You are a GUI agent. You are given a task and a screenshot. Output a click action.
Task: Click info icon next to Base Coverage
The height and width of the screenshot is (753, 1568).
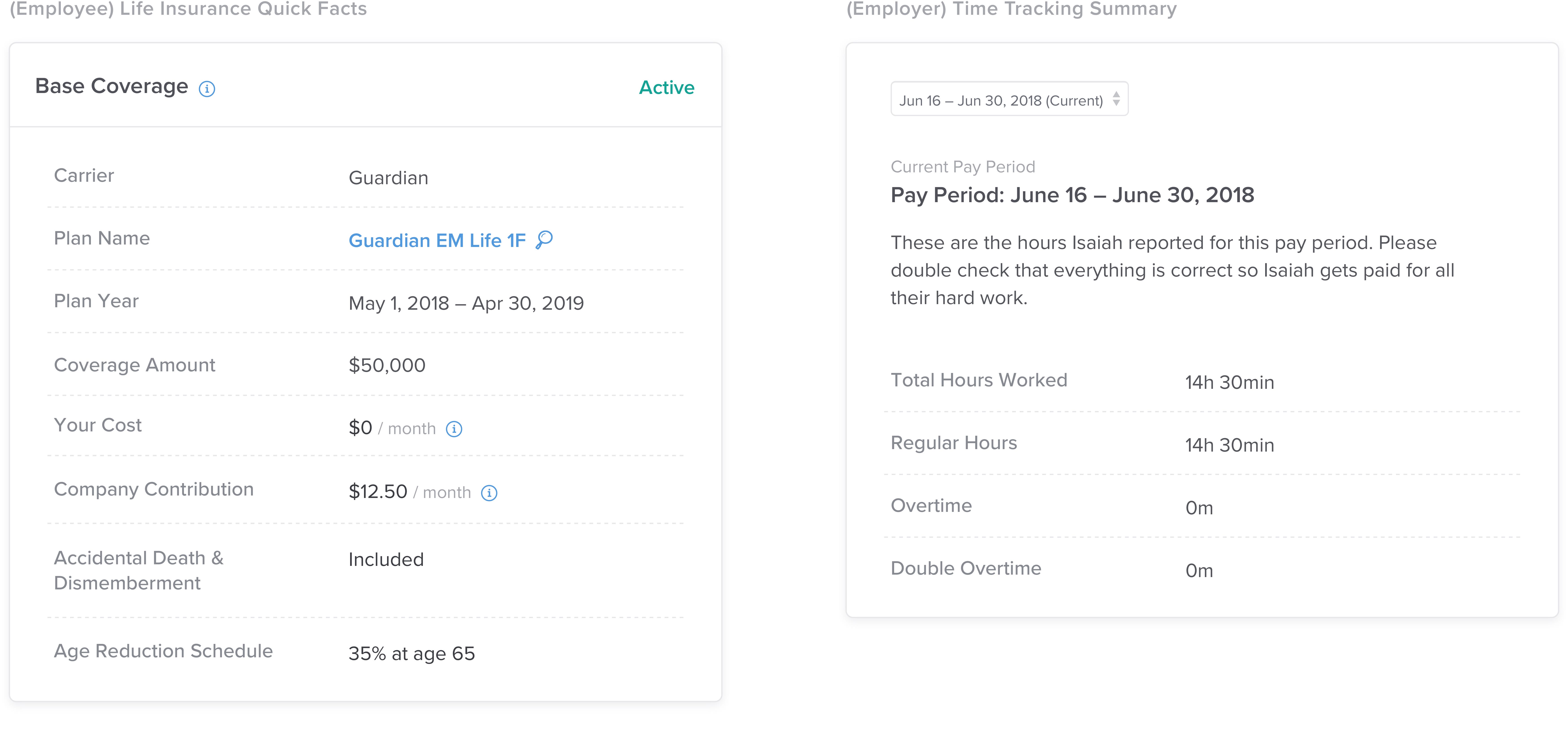point(207,89)
